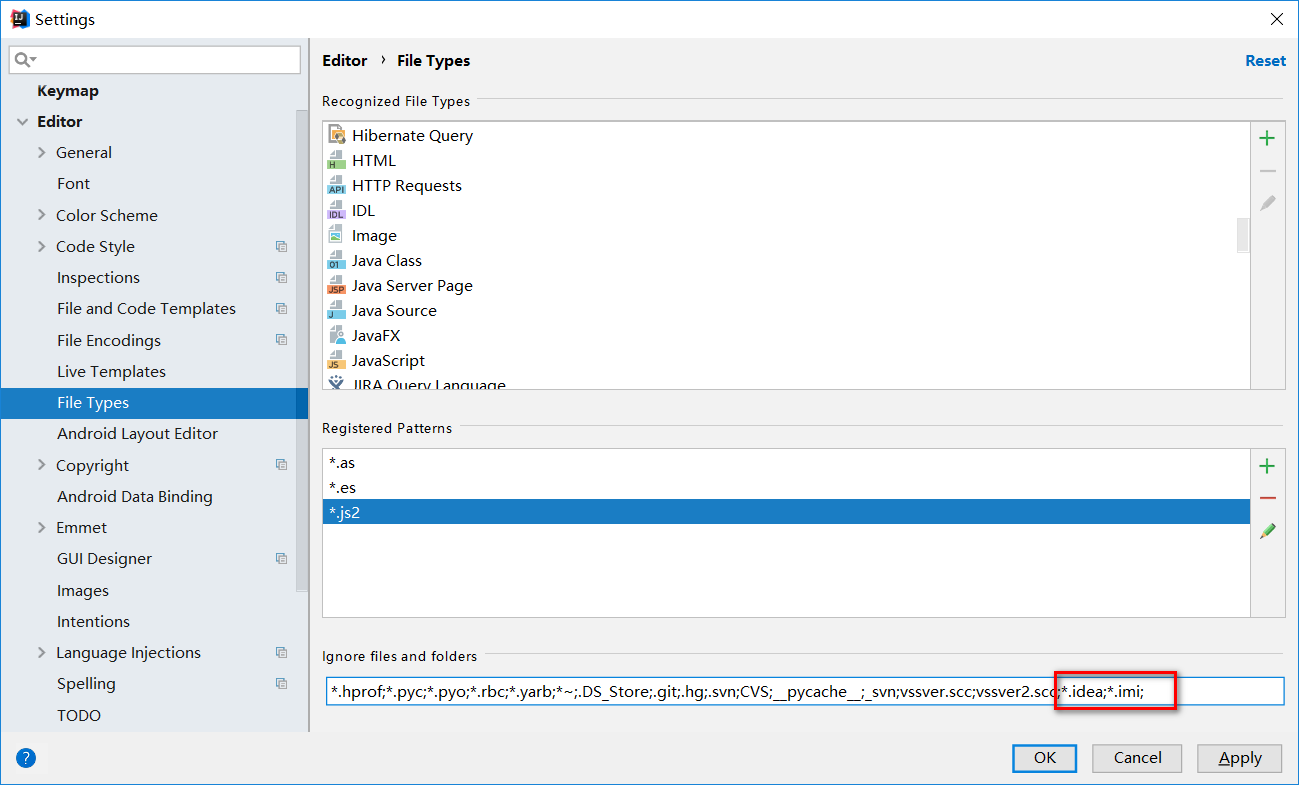Open the Live Templates settings page
The width and height of the screenshot is (1299, 785).
tap(111, 372)
